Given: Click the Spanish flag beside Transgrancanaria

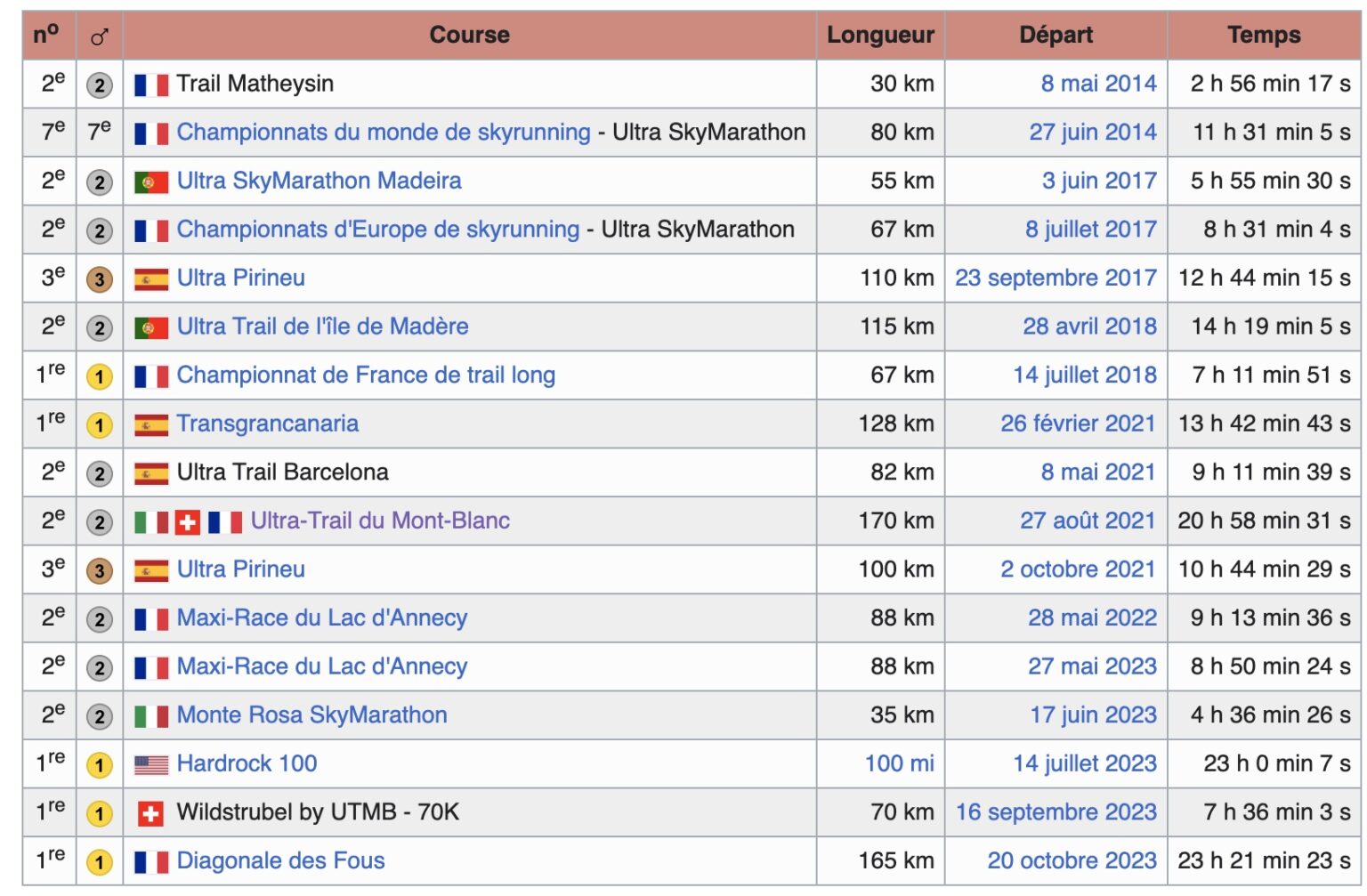Looking at the screenshot, I should pyautogui.click(x=151, y=425).
